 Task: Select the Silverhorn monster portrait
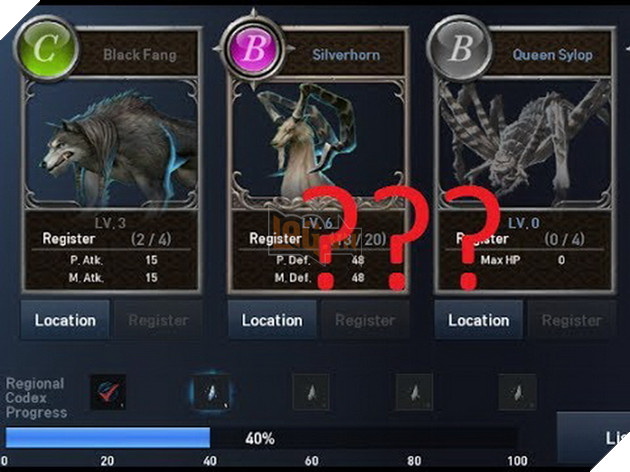(x=318, y=143)
